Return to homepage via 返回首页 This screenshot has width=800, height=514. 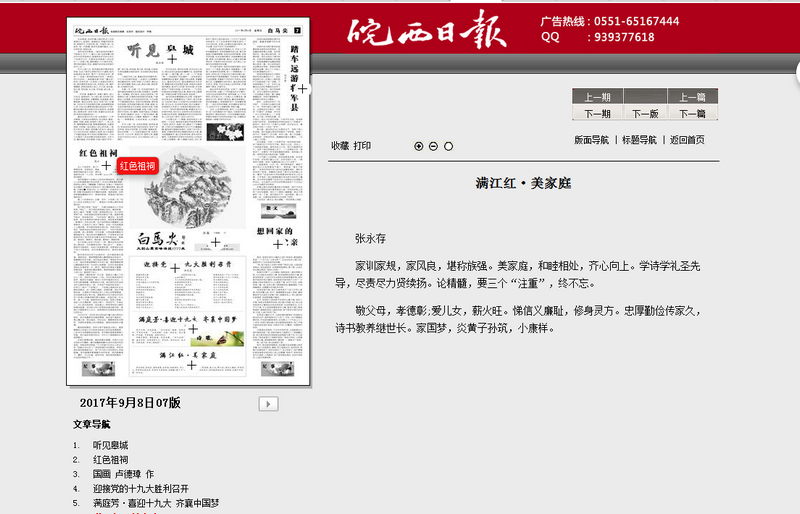(687, 140)
